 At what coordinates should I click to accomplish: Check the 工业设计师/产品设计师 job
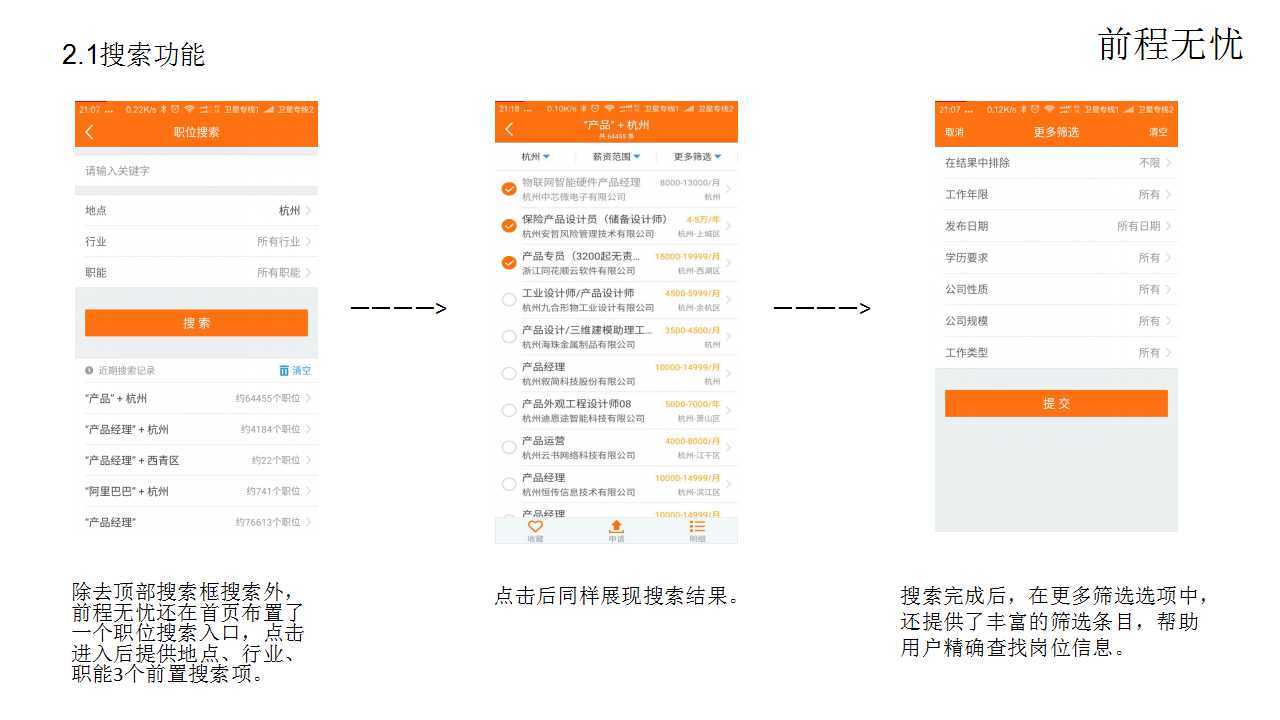click(509, 300)
